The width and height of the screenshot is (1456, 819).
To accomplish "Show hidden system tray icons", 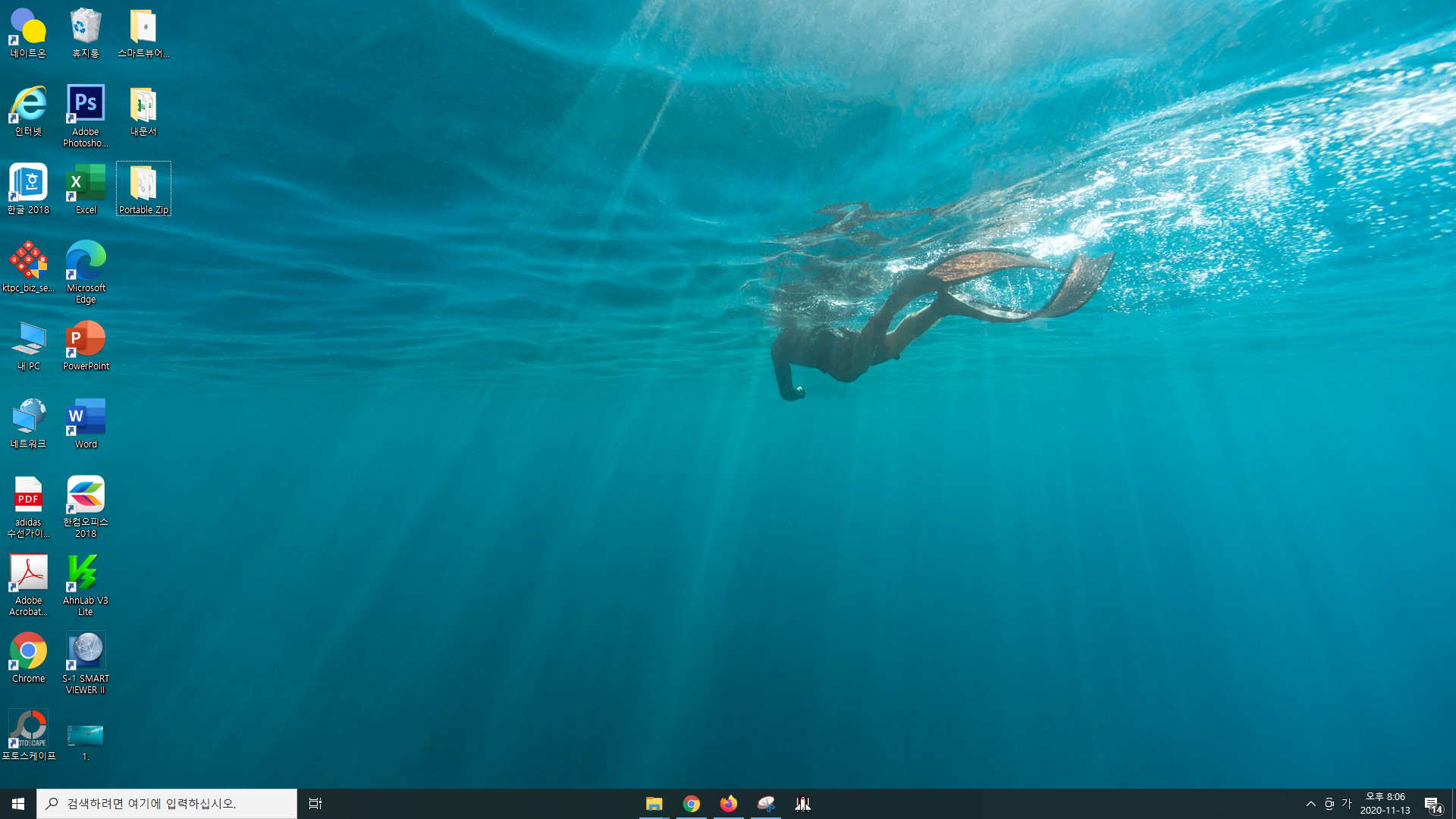I will 1310,804.
